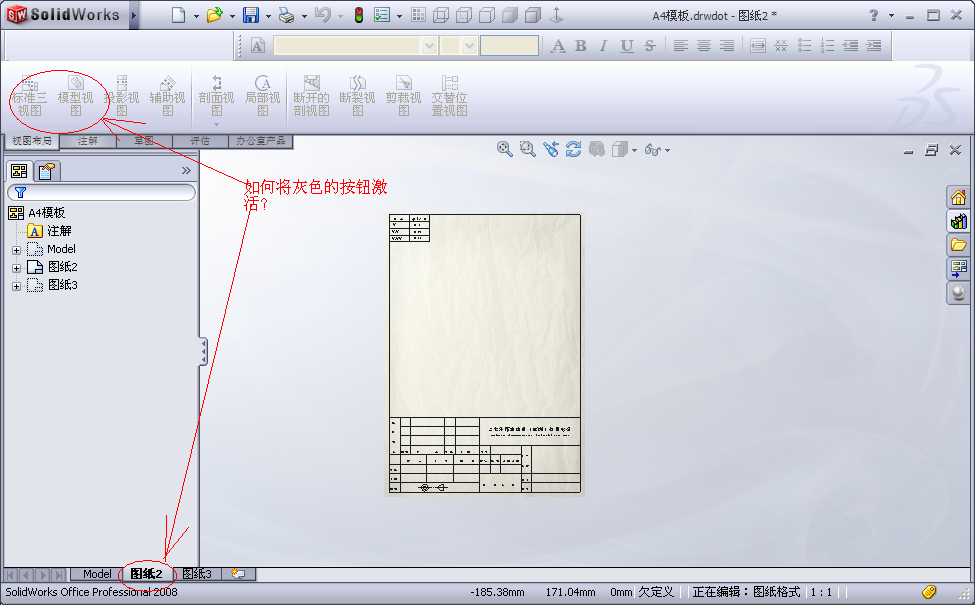Viewport: 975px width, 605px height.
Task: Switch to PropertyManager tab icon
Action: pos(46,170)
